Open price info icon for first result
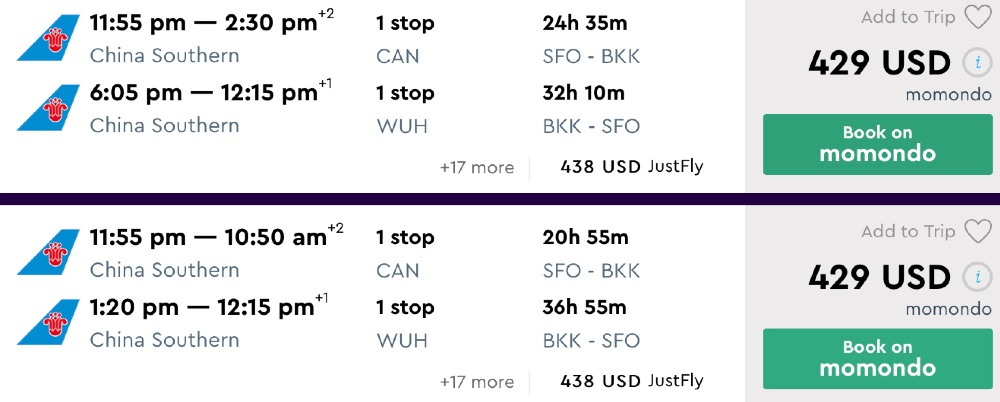 pyautogui.click(x=976, y=63)
